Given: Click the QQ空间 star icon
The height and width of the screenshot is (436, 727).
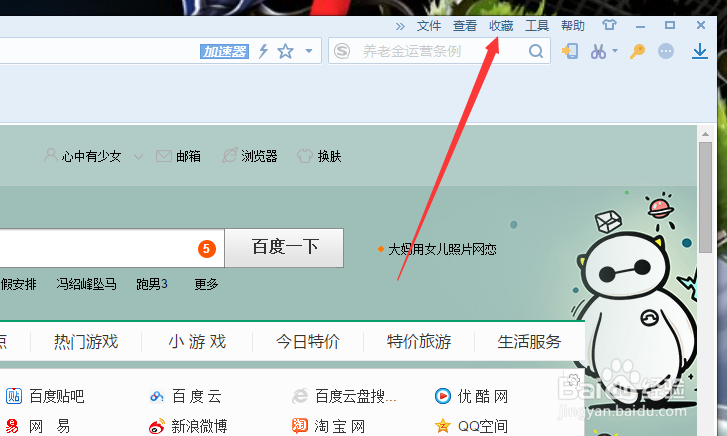Looking at the screenshot, I should tap(443, 425).
